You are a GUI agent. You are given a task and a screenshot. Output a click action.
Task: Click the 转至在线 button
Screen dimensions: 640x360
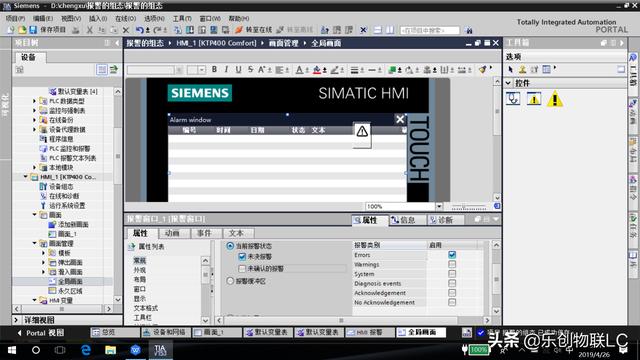[x=253, y=30]
